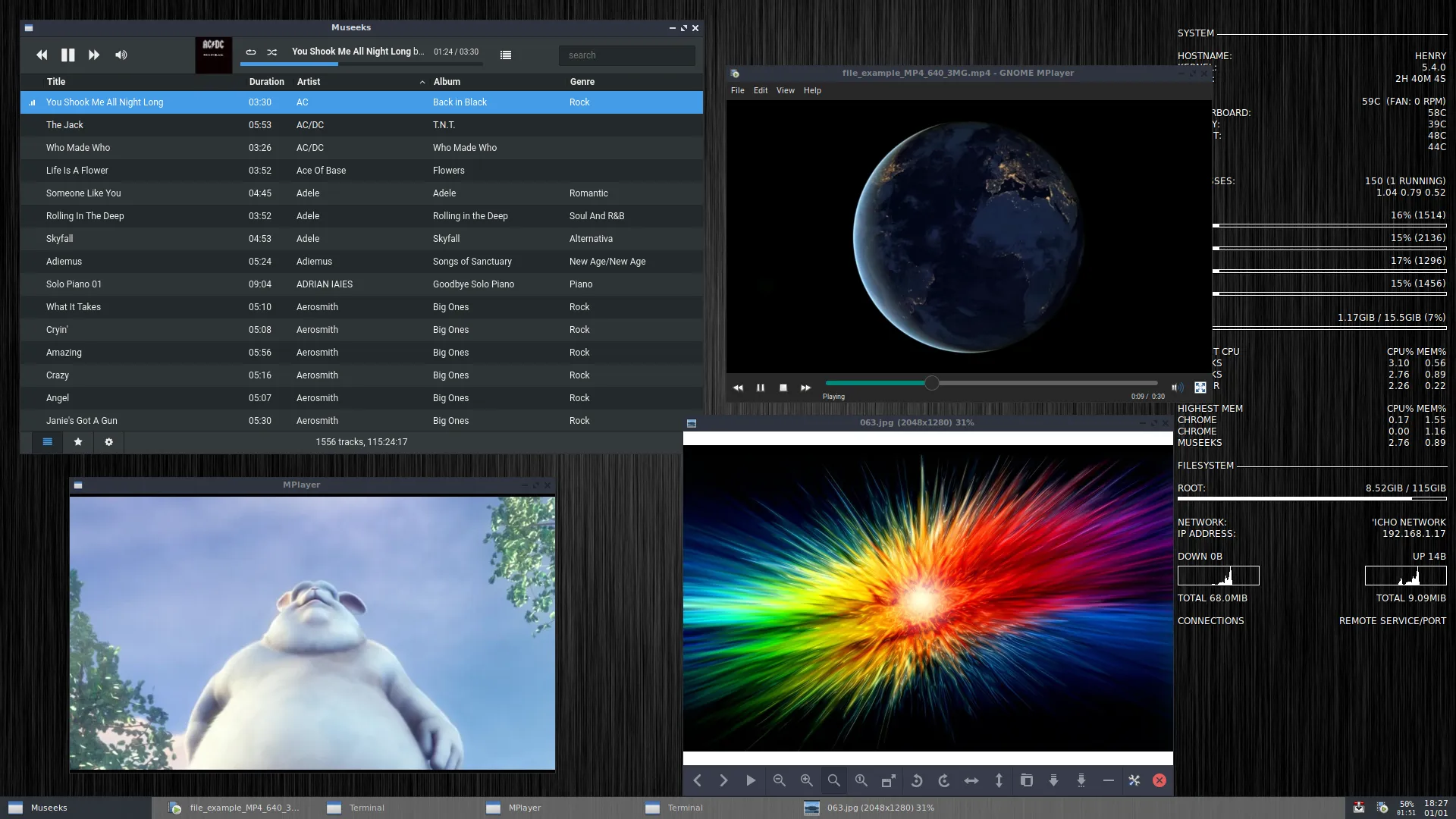Toggle repeat mode in Museeks
This screenshot has height=819, width=1456.
(x=251, y=52)
